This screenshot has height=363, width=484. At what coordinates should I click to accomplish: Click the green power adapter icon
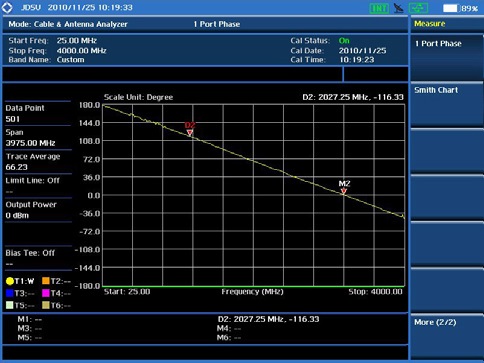[419, 8]
